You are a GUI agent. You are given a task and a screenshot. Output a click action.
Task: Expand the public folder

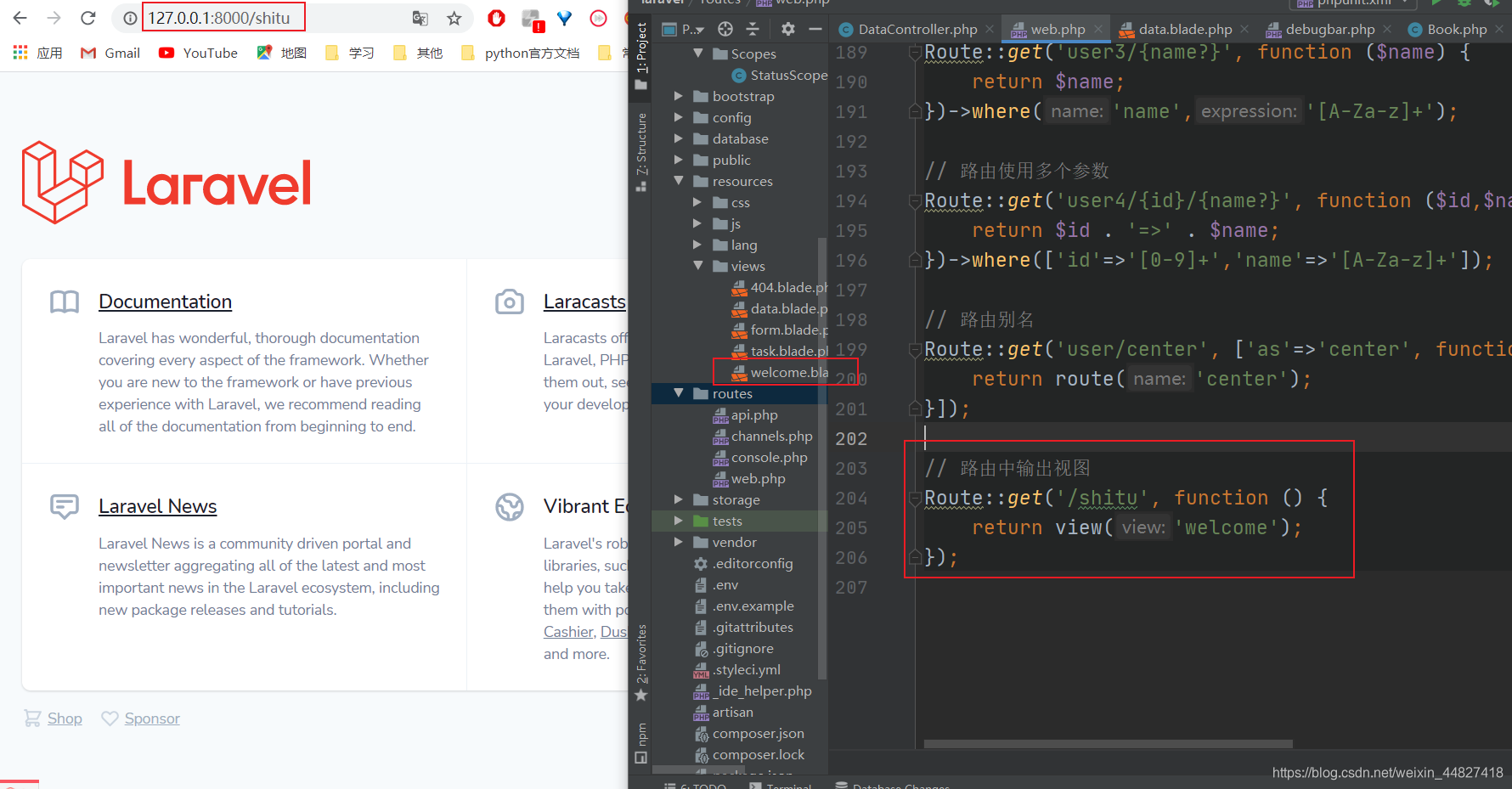click(x=678, y=160)
